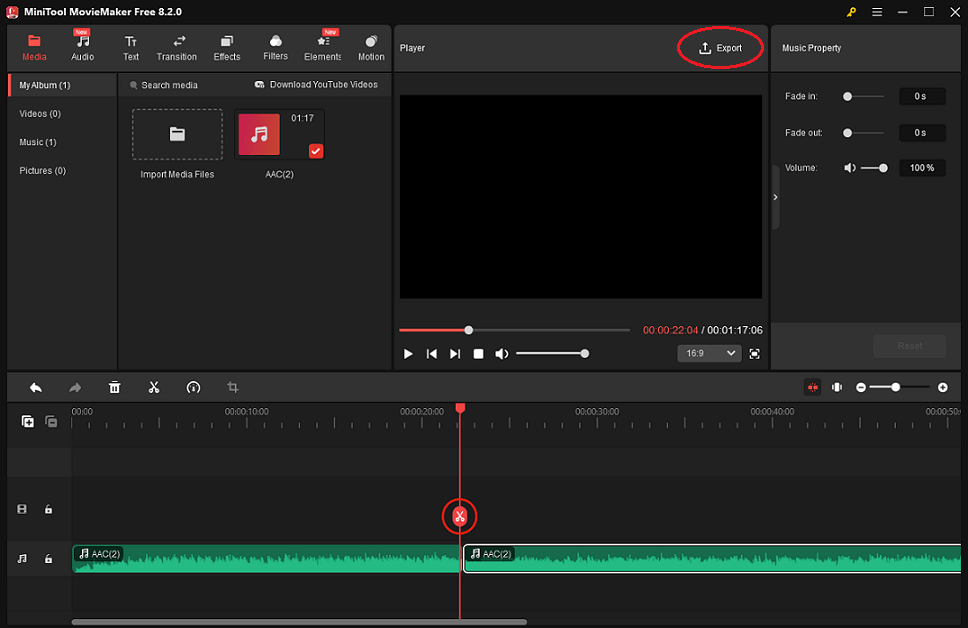This screenshot has width=968, height=628.
Task: Open the Elements tab
Action: [322, 48]
